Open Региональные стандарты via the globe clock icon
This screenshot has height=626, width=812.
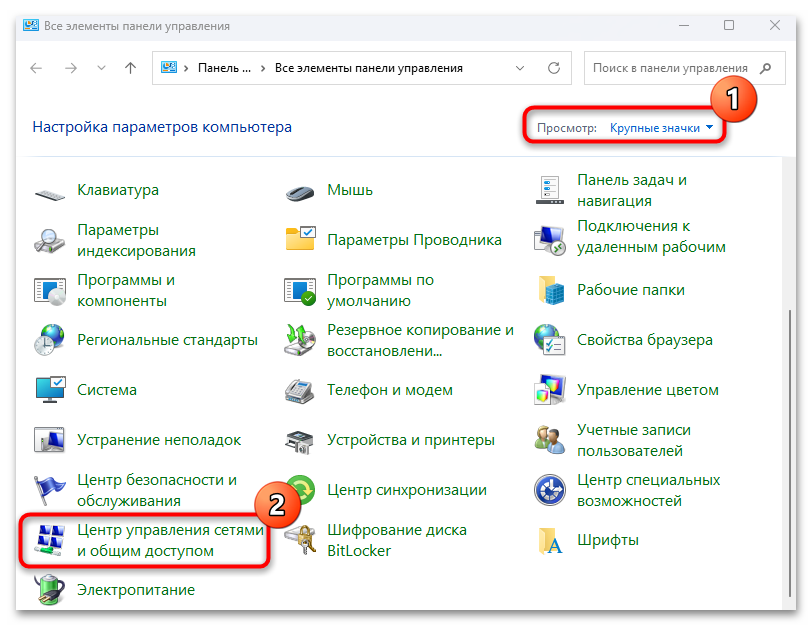click(x=50, y=339)
